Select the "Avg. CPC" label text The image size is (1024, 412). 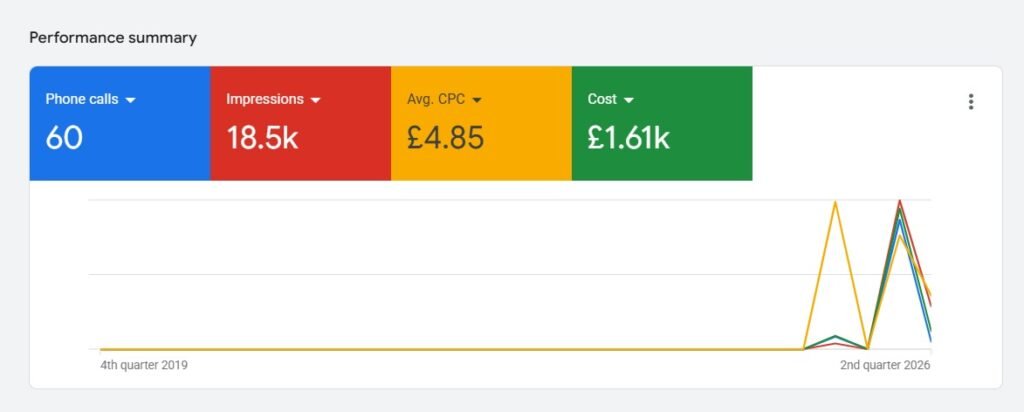[x=436, y=100]
